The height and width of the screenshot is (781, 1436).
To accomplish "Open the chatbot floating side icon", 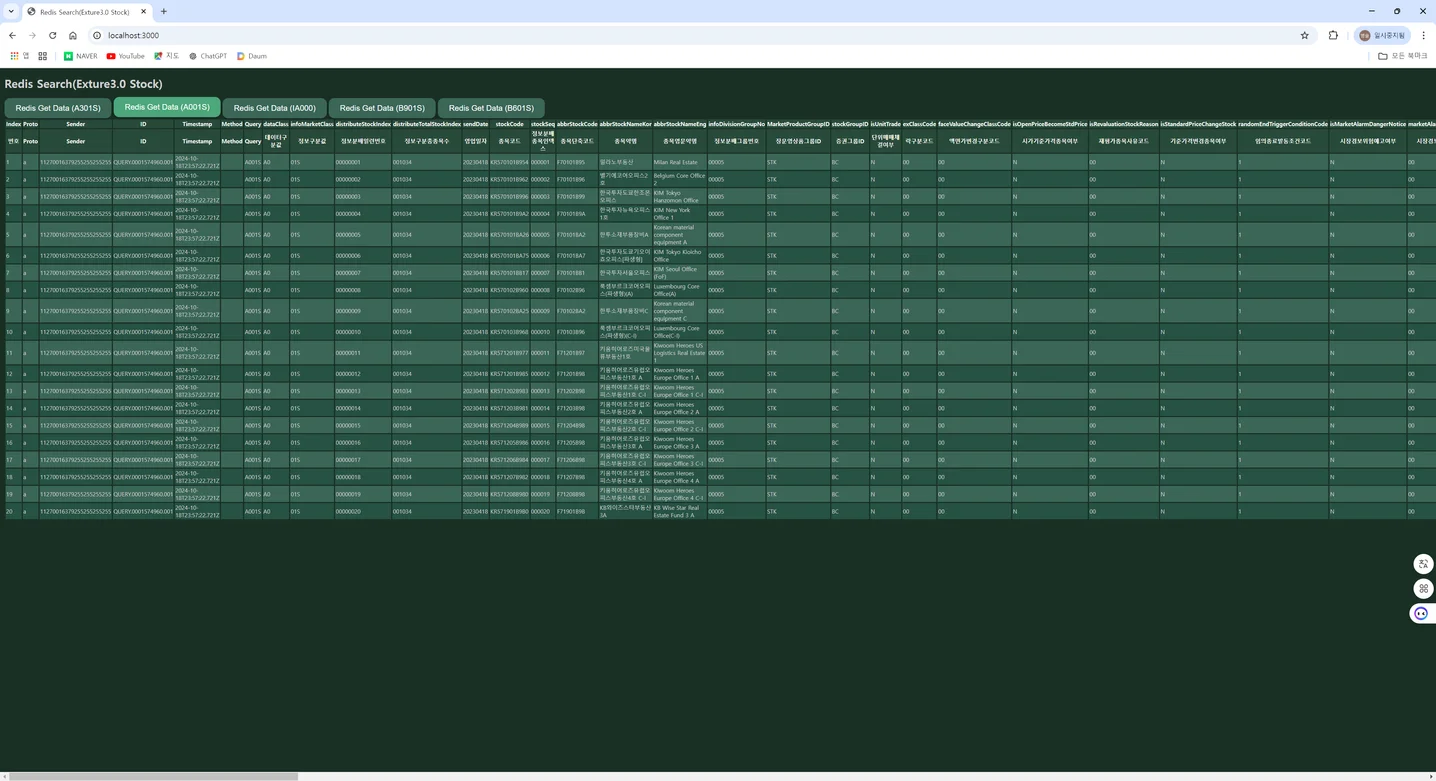I will coord(1421,613).
